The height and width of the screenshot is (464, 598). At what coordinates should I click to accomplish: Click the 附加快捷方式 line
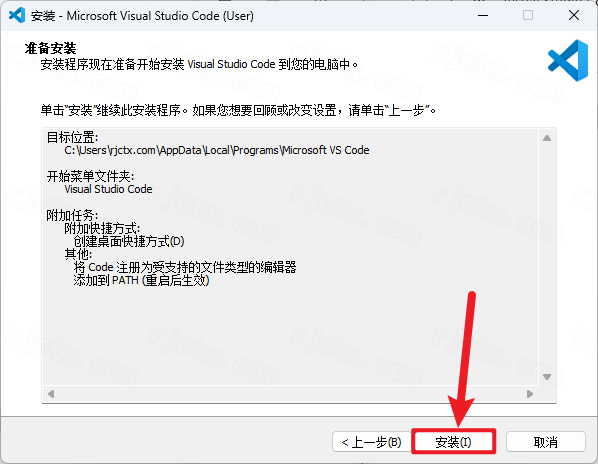coord(102,228)
